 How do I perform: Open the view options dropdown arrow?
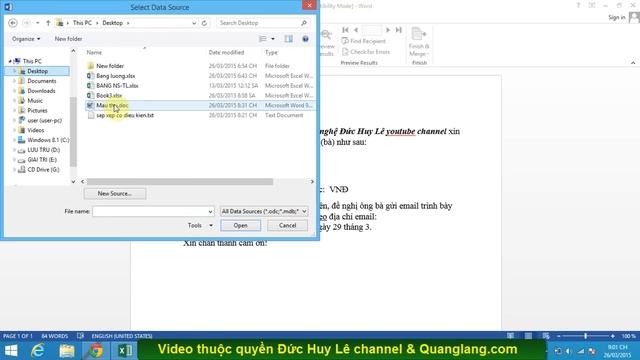273,39
